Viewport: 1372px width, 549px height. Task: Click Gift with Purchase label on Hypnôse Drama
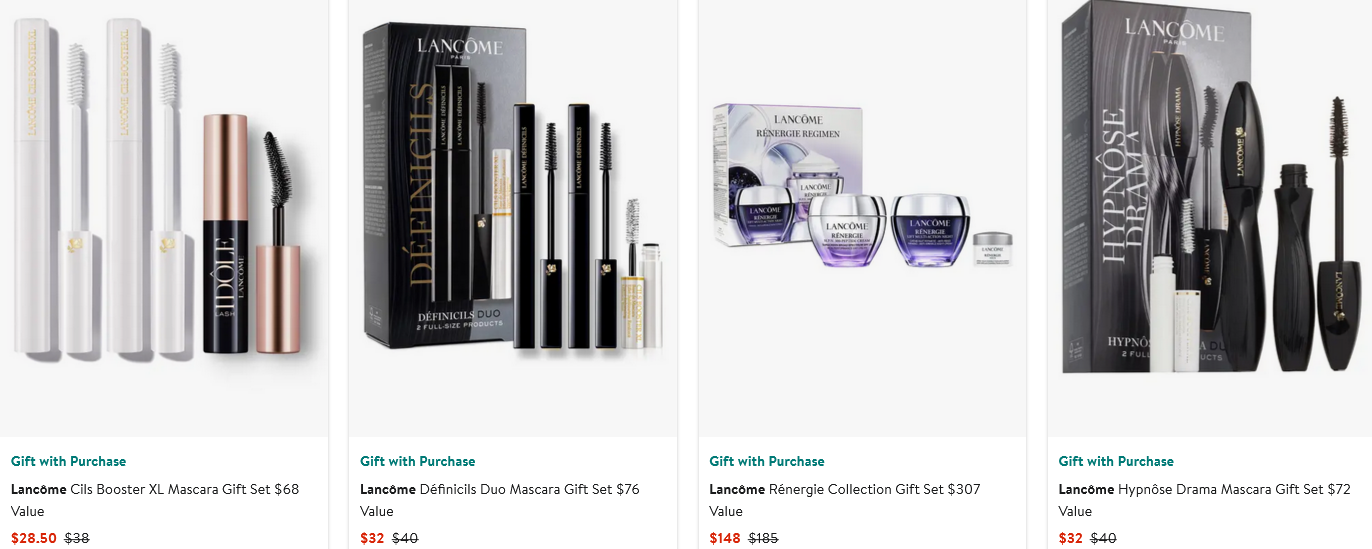pos(1117,461)
